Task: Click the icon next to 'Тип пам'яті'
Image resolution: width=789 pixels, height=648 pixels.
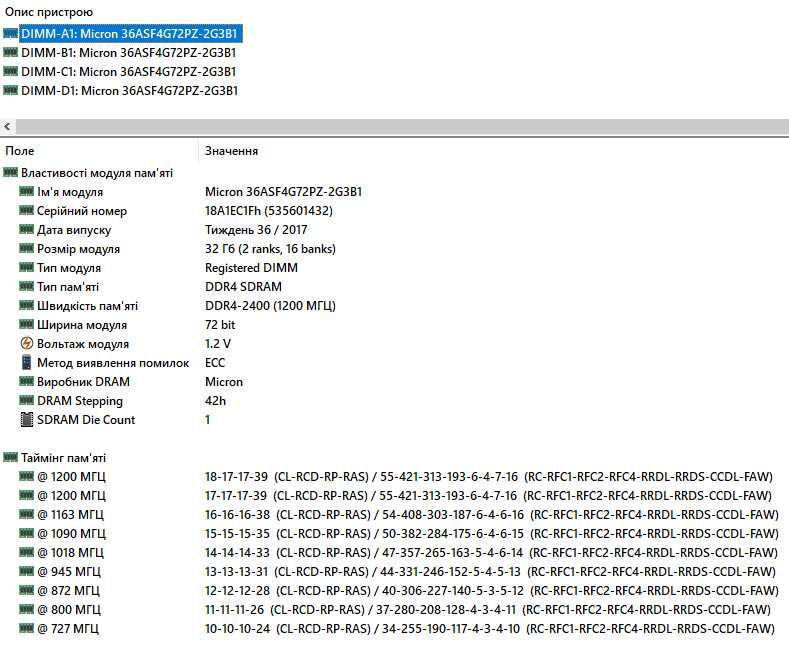Action: pyautogui.click(x=27, y=286)
